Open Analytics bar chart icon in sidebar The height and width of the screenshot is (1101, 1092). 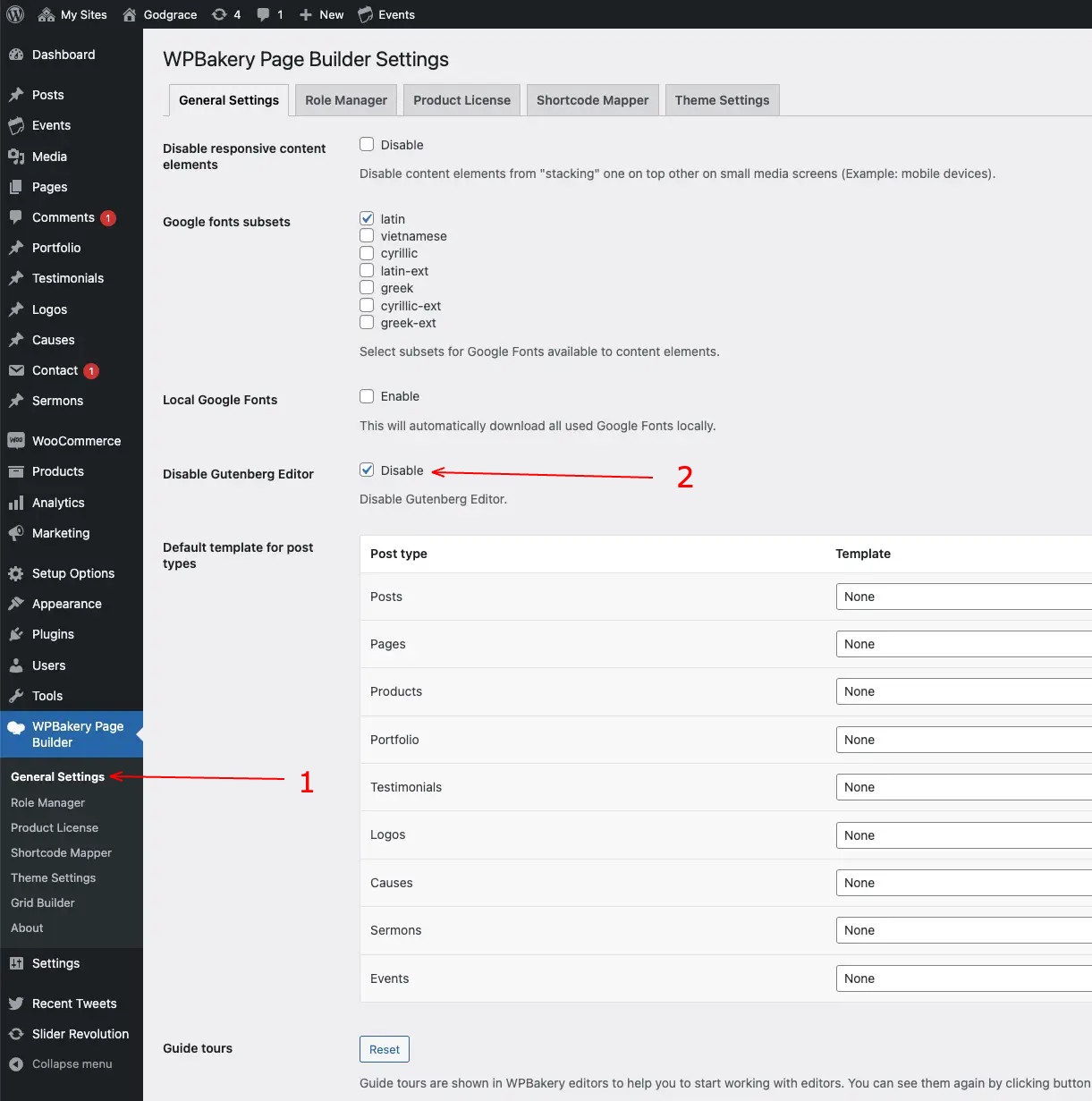point(16,503)
